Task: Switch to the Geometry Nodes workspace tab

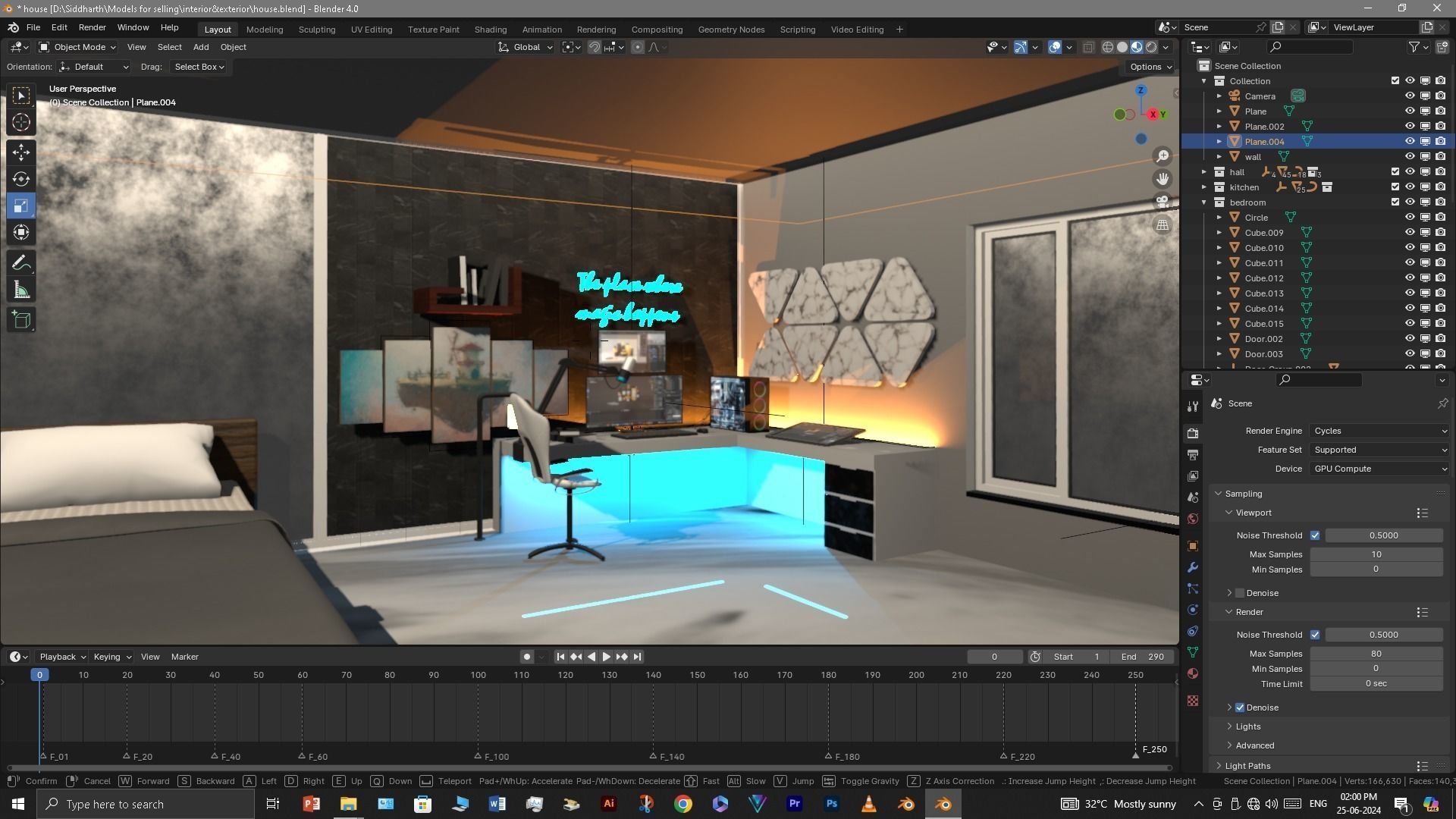Action: click(x=731, y=30)
